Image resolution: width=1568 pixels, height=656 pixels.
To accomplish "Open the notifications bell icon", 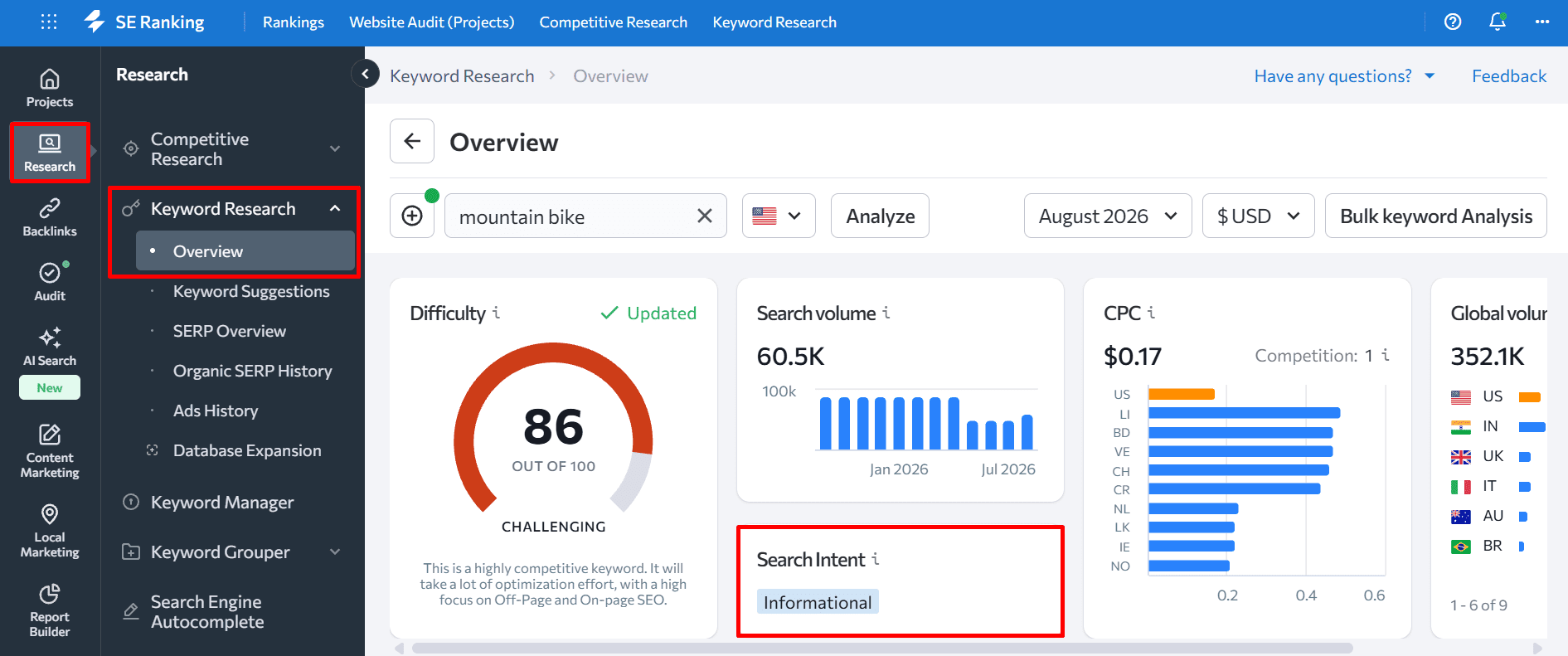I will (1498, 22).
